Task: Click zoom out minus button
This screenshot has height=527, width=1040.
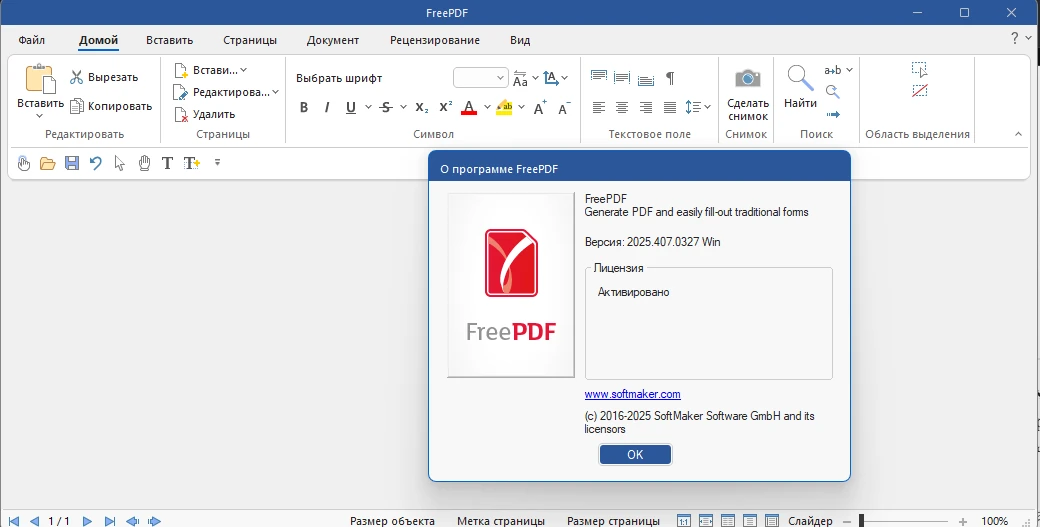Action: pyautogui.click(x=846, y=522)
